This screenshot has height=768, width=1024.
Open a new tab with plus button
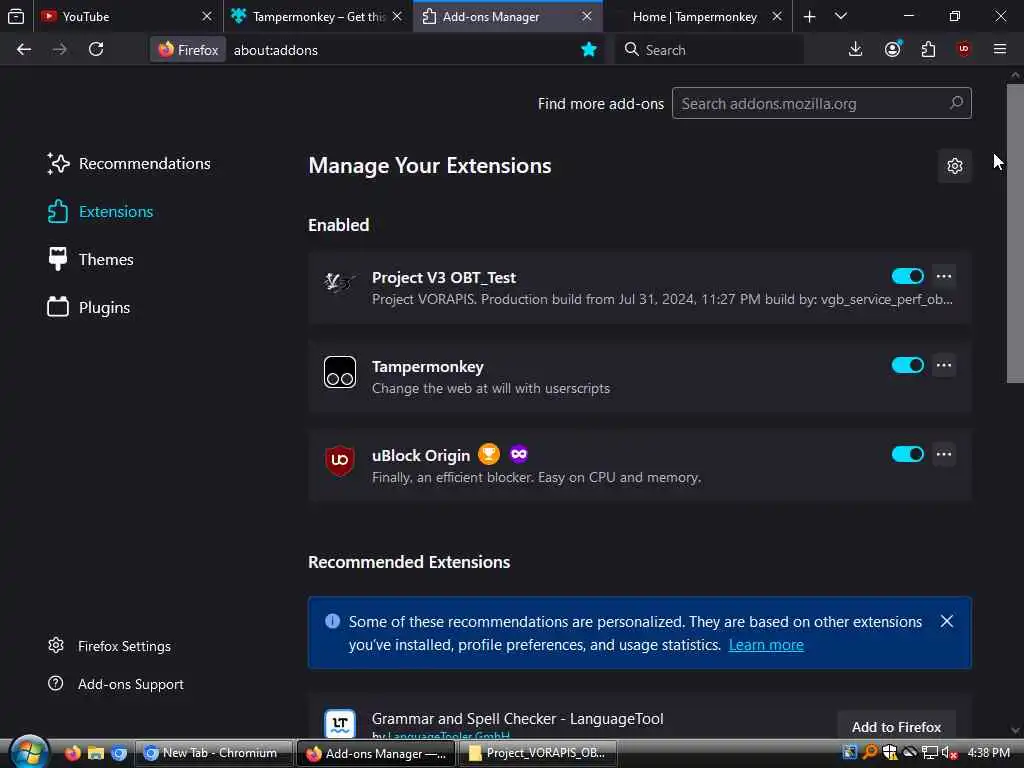click(809, 16)
